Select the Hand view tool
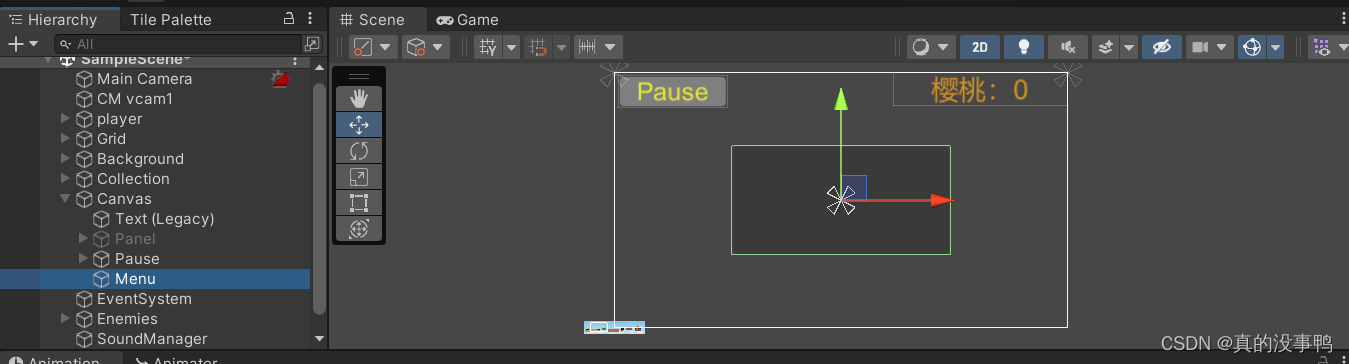Viewport: 1349px width, 364px height. coord(359,98)
